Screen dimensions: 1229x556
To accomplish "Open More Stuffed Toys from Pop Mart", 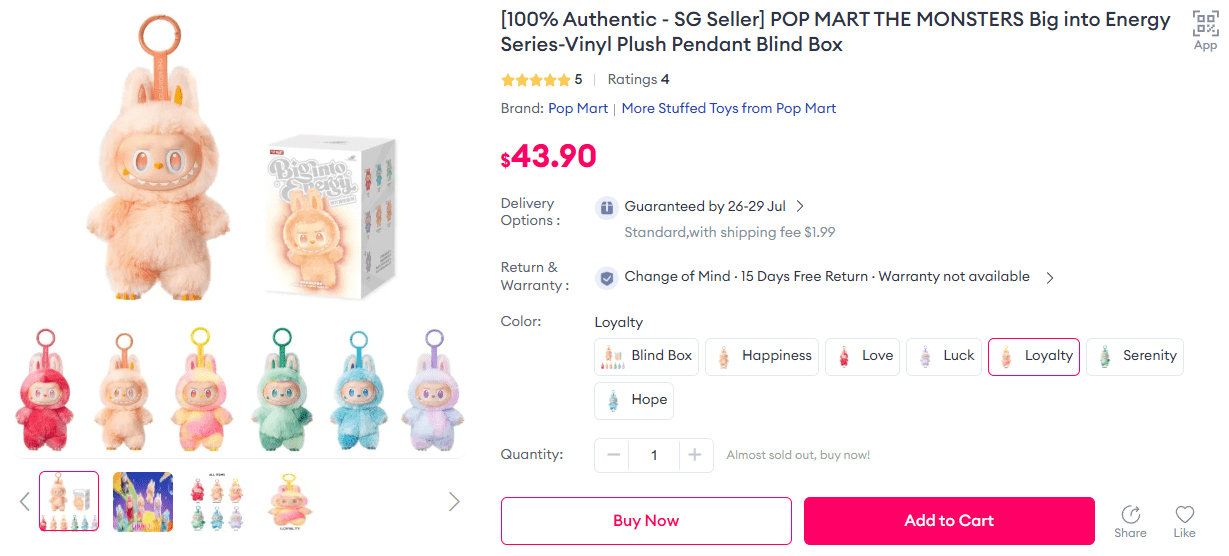I will [729, 108].
